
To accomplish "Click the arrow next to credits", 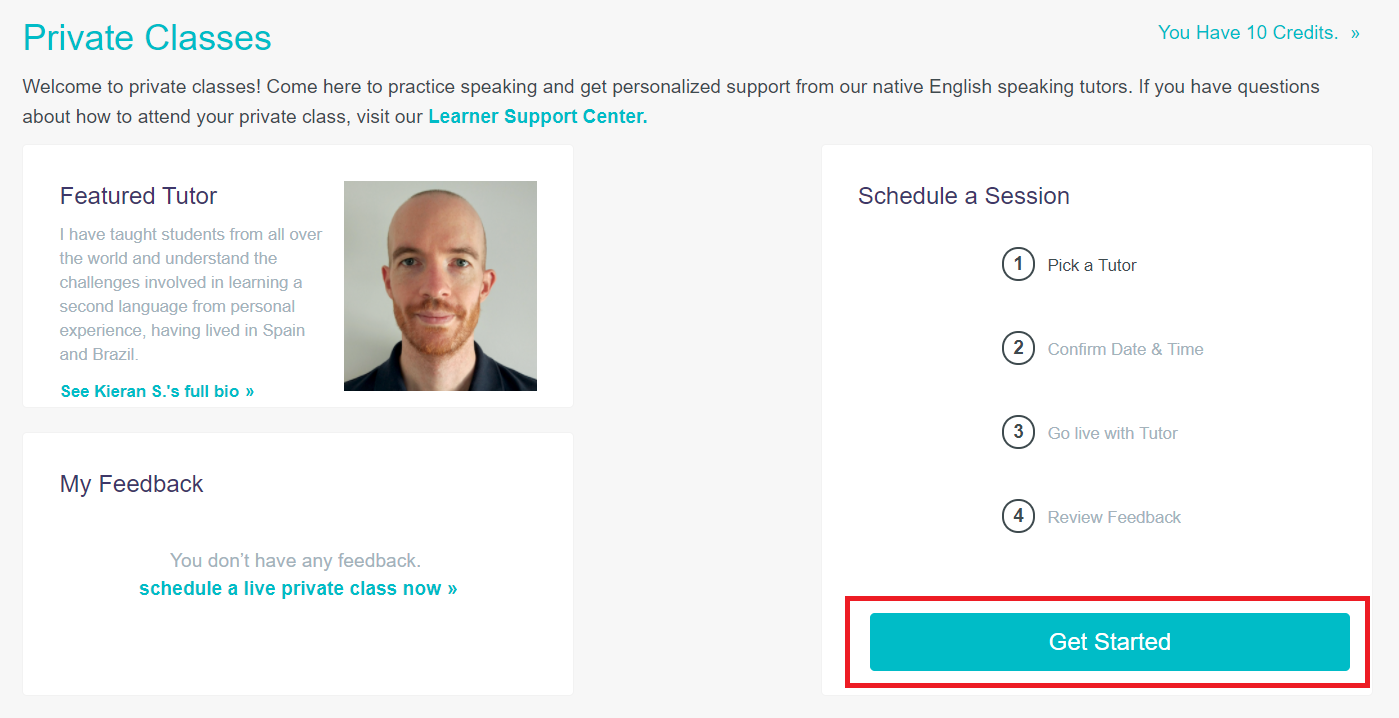I will pyautogui.click(x=1355, y=33).
